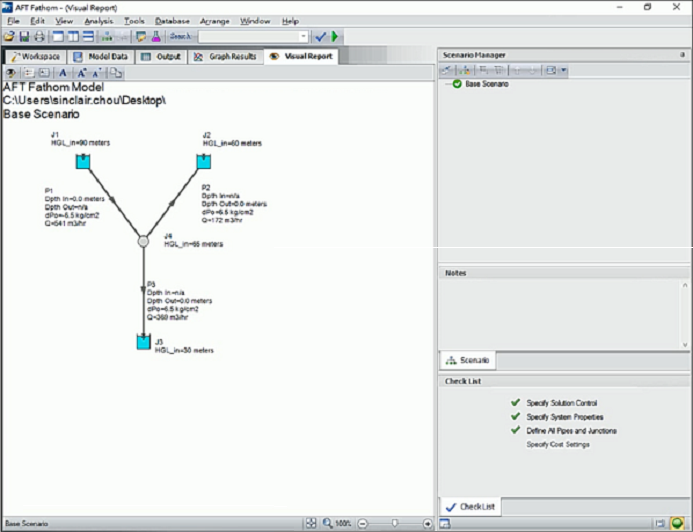
Task: Open the Analysis menu
Action: pos(99,21)
